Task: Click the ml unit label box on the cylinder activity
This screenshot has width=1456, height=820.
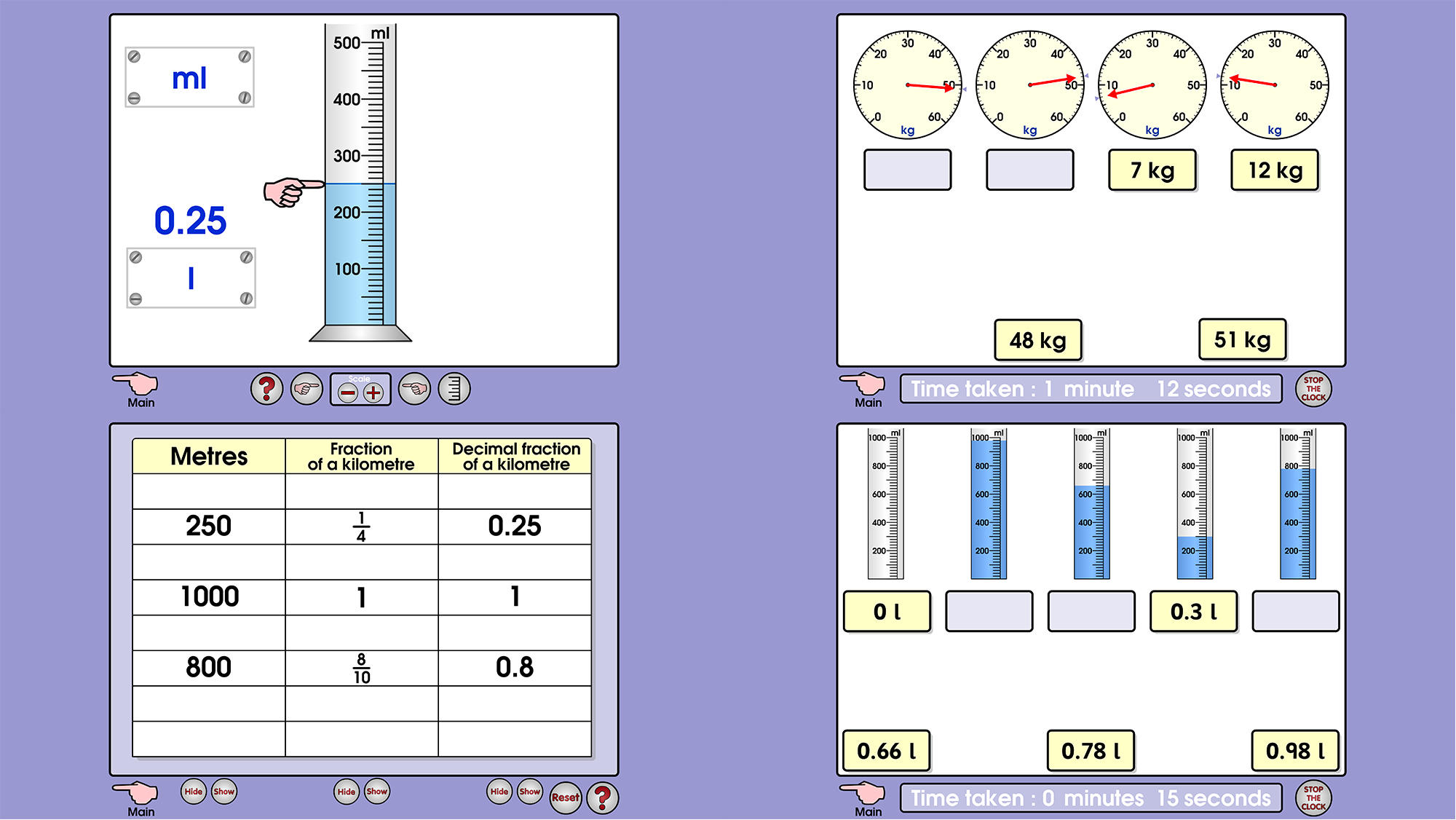Action: 189,76
